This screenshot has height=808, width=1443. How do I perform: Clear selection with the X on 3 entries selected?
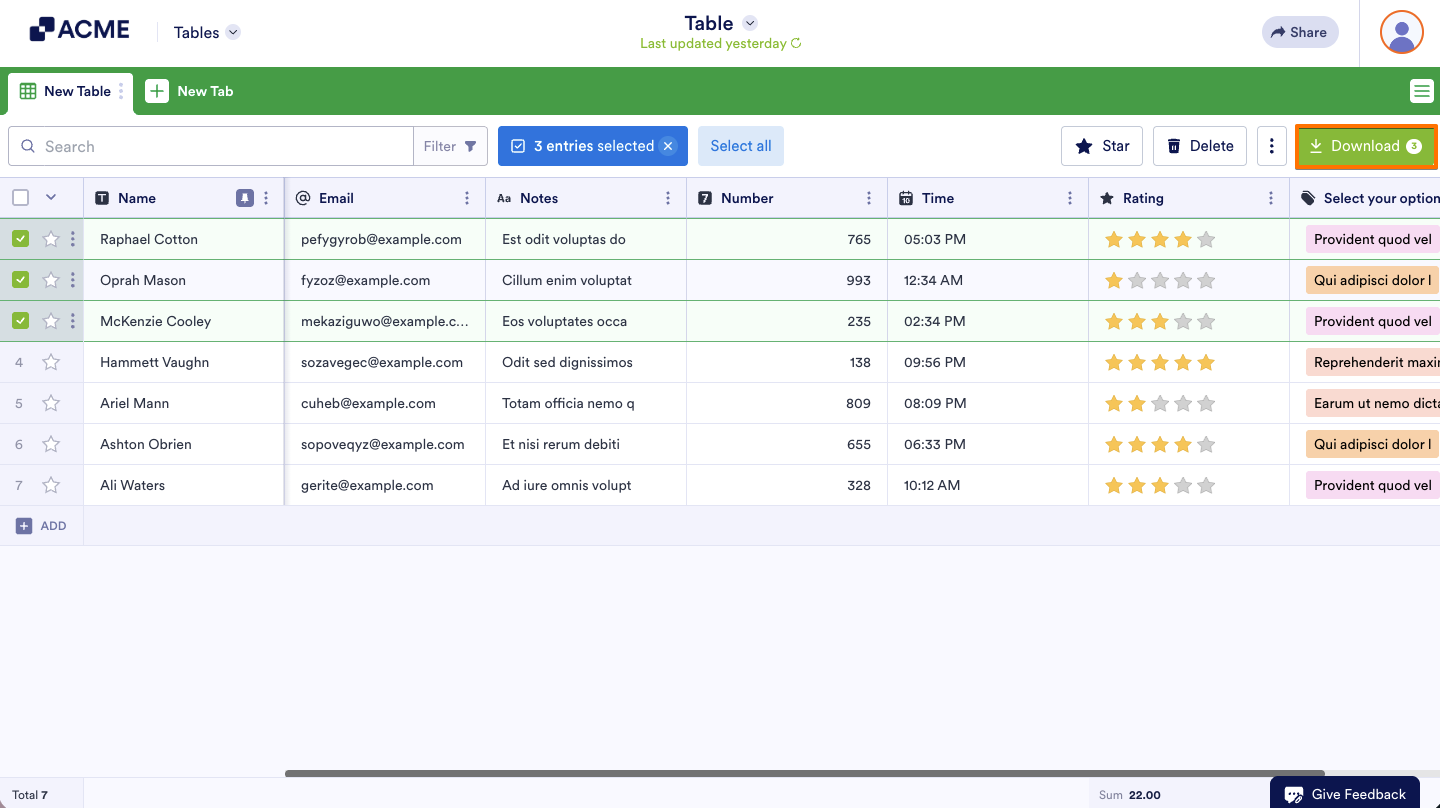pos(668,146)
